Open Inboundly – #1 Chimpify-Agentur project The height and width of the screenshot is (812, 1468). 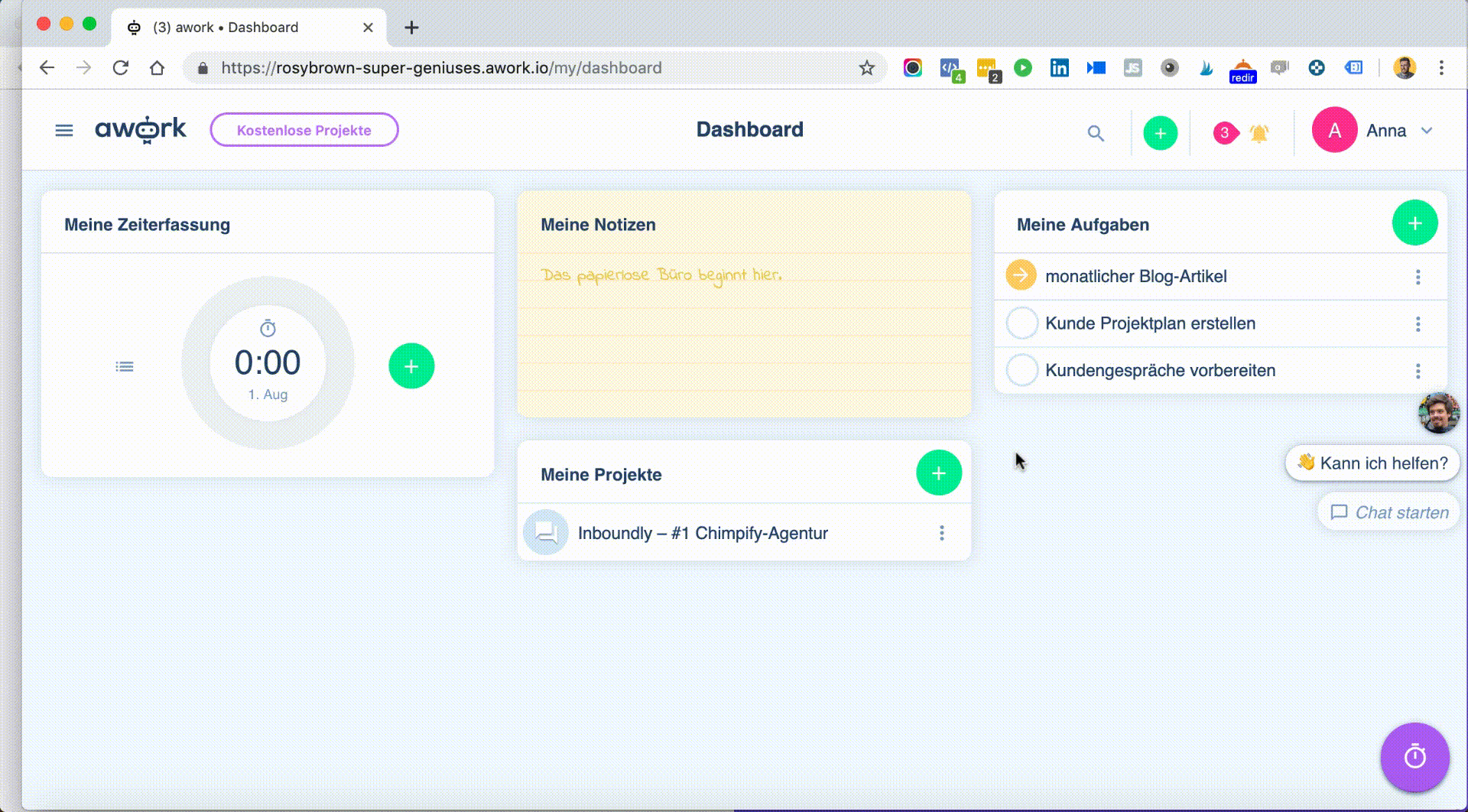pos(703,533)
